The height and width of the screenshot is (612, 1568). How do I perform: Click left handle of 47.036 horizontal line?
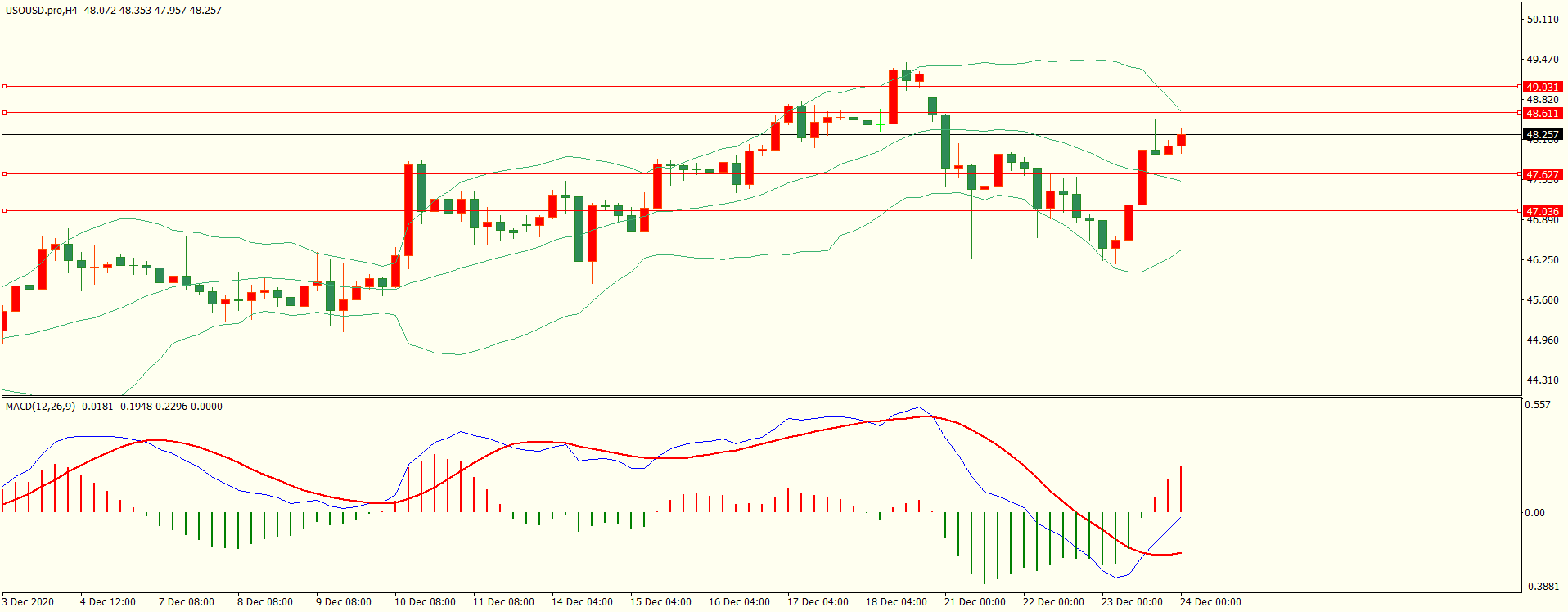click(5, 210)
